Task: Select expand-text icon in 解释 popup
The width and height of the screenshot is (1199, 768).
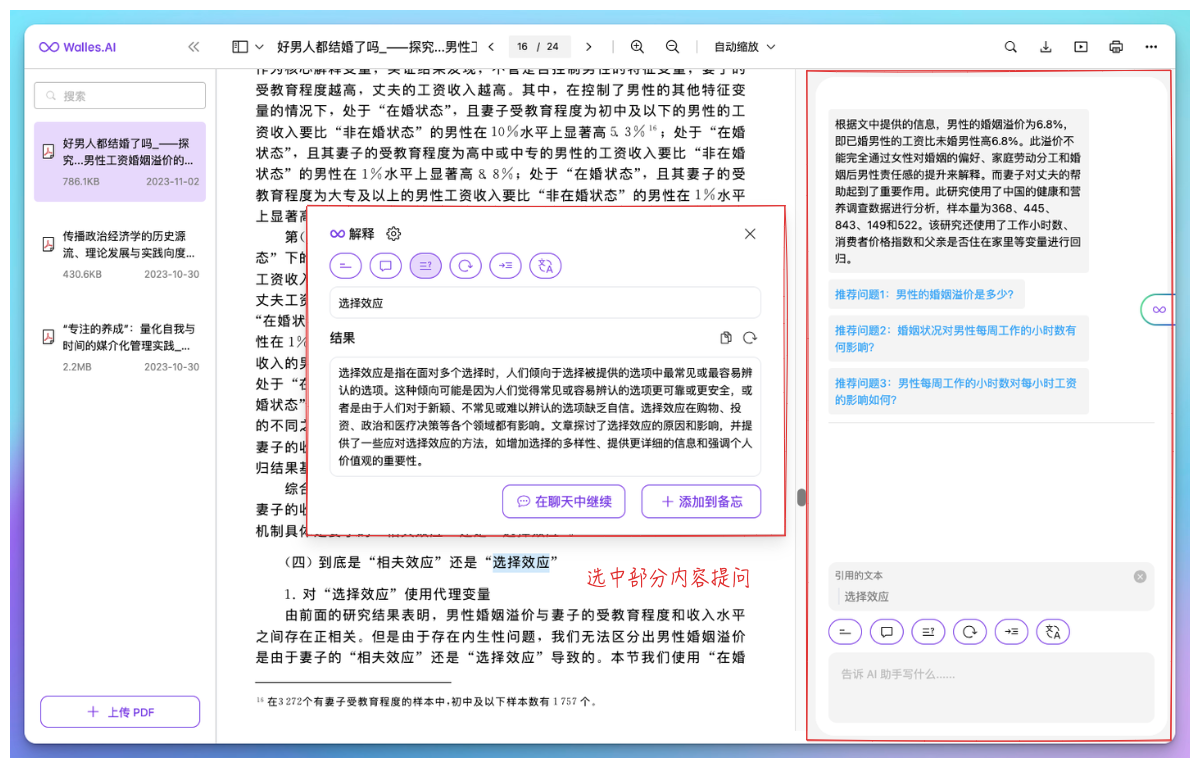Action: tap(505, 265)
